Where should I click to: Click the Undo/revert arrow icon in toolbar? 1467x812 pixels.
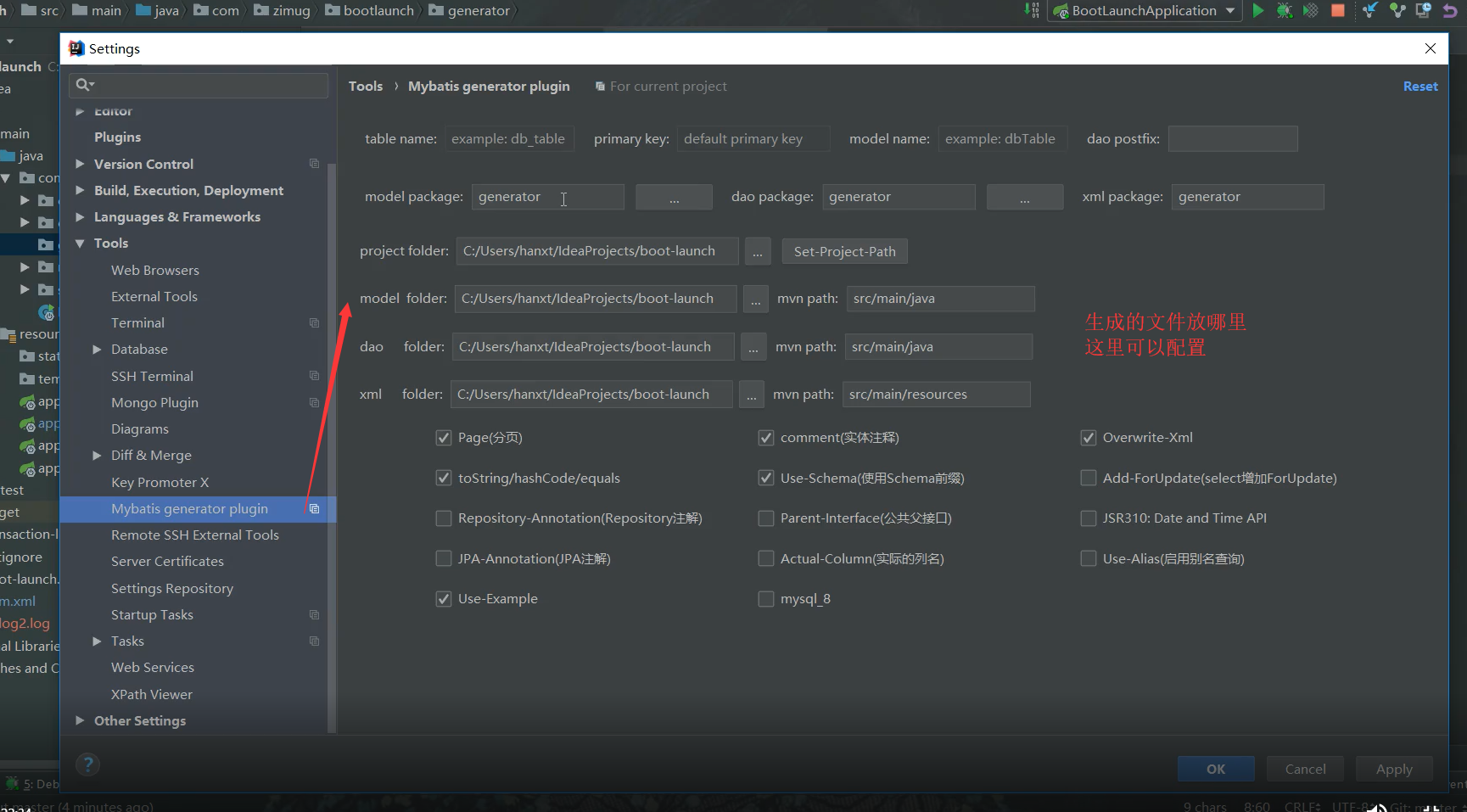click(x=1450, y=11)
